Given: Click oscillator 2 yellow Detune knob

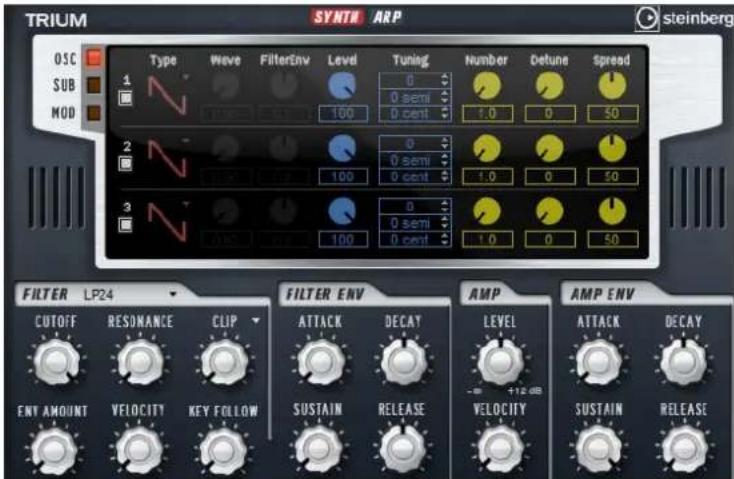Looking at the screenshot, I should pyautogui.click(x=549, y=149).
